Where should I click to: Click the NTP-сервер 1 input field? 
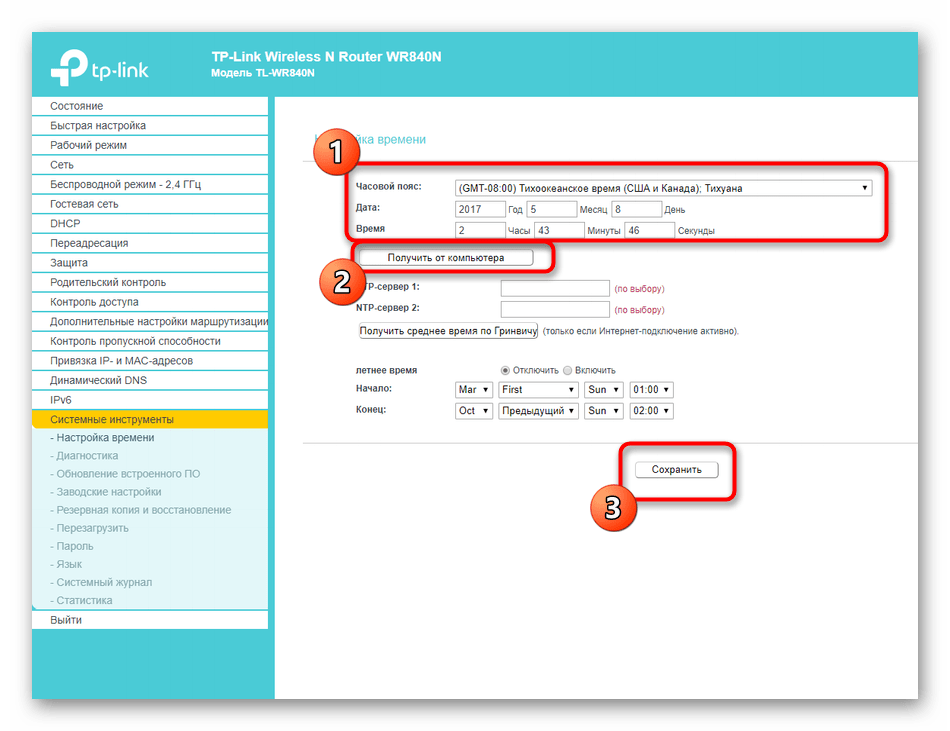(x=554, y=288)
